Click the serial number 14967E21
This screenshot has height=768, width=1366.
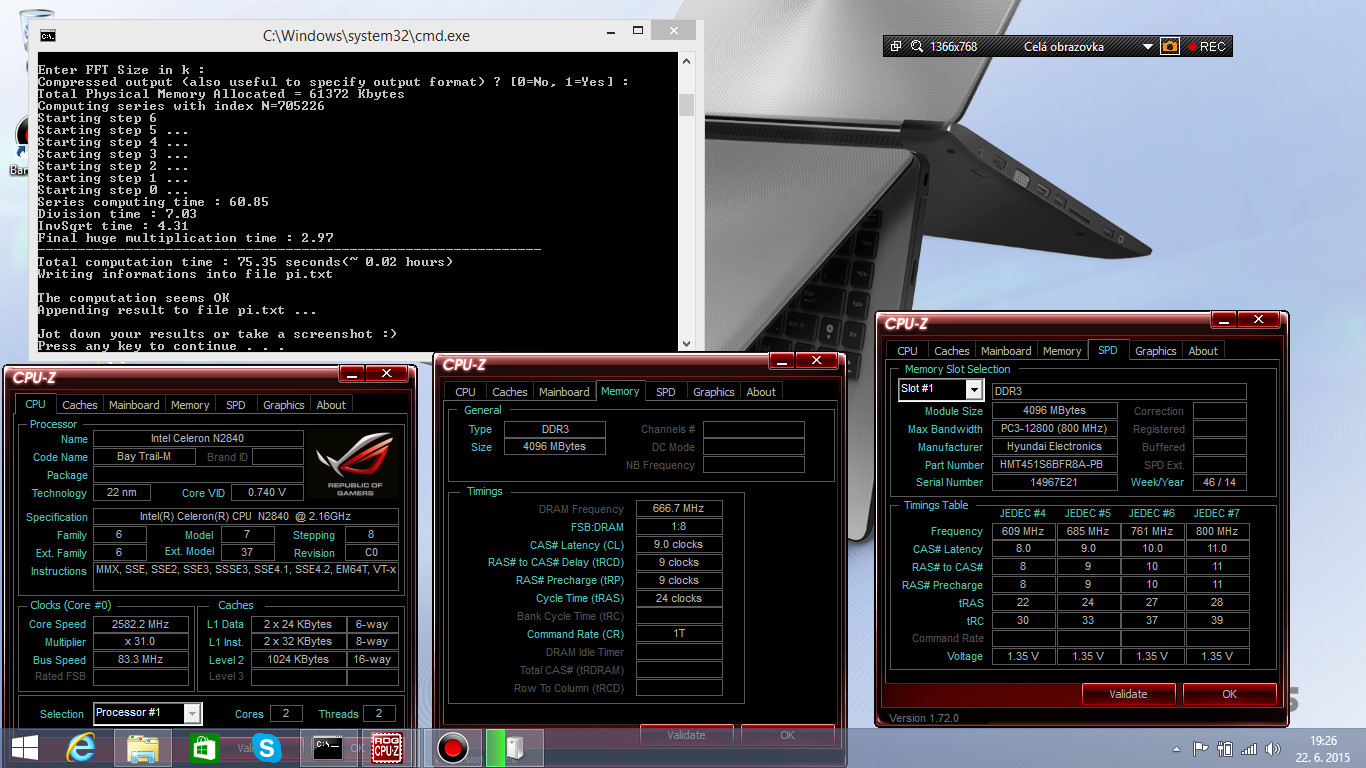[1054, 482]
